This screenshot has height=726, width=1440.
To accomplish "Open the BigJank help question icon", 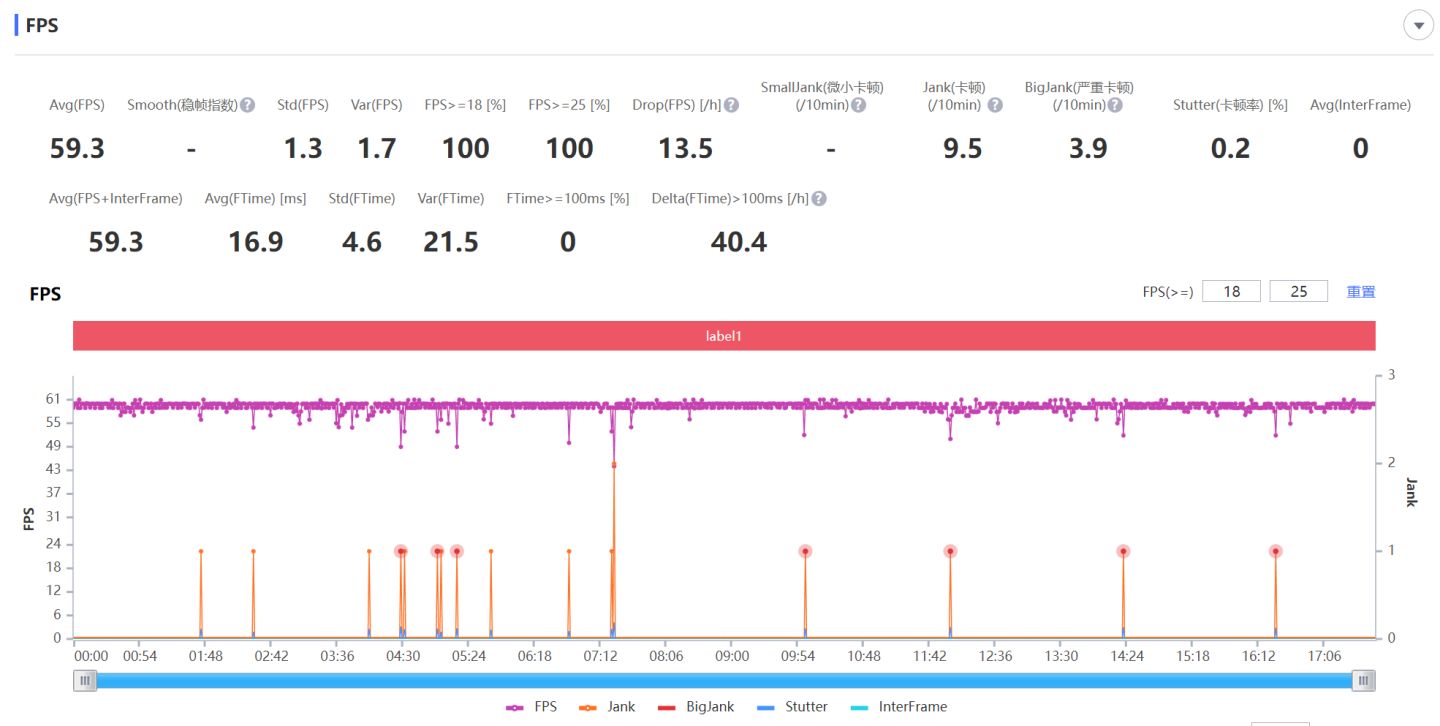I will [x=1115, y=105].
